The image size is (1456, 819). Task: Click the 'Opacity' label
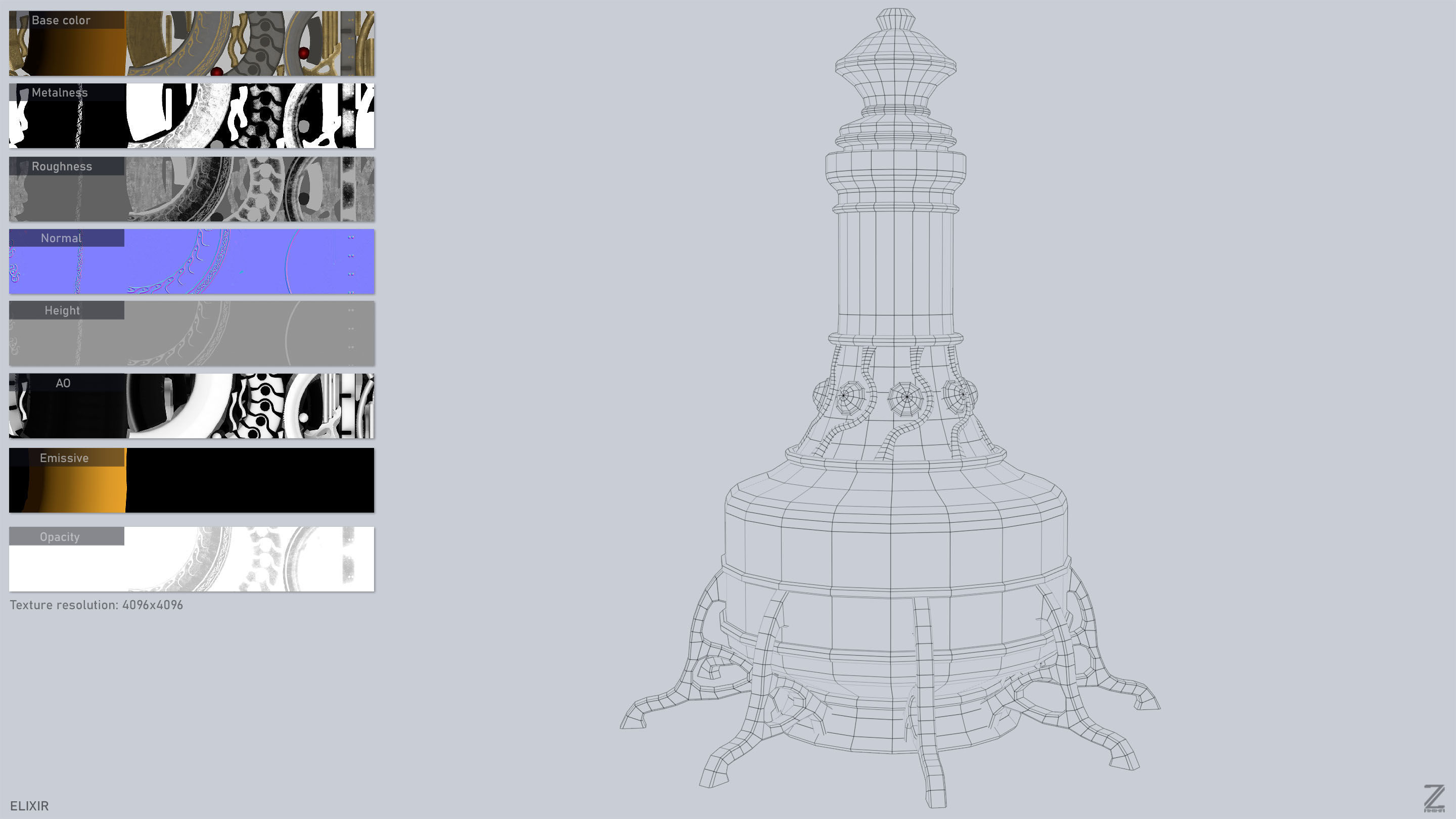click(x=59, y=537)
